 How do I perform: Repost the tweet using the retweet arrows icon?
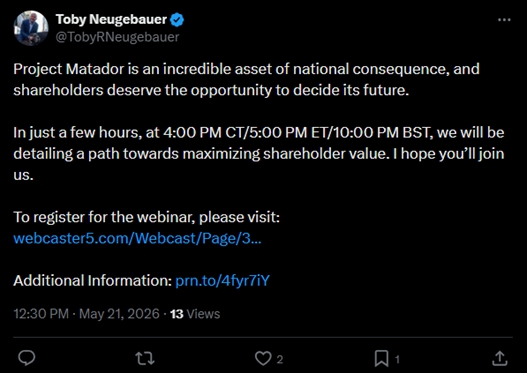145,359
